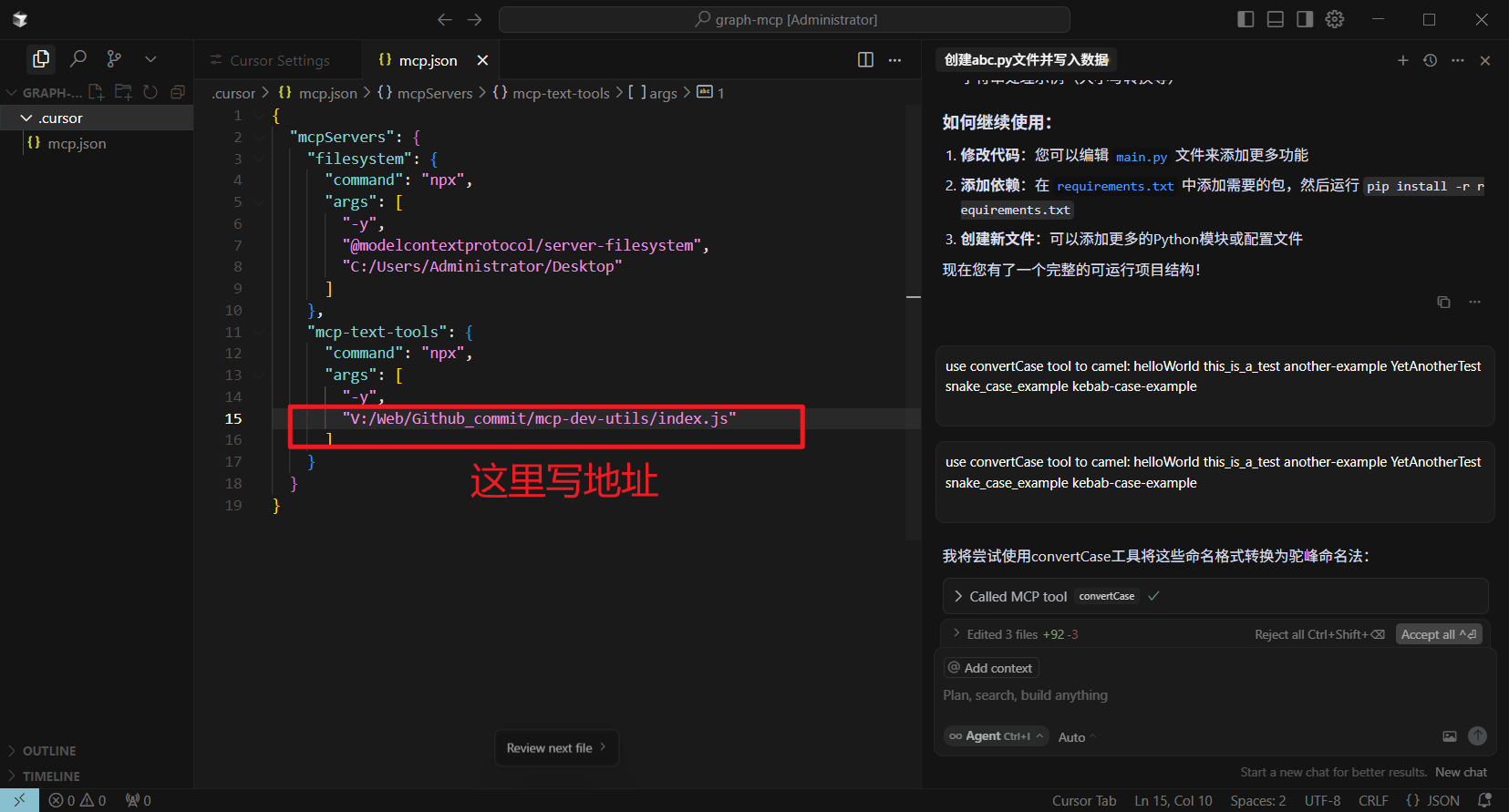Click .cursor in the breadcrumb
Screen dimensions: 1509x812
(x=234, y=93)
